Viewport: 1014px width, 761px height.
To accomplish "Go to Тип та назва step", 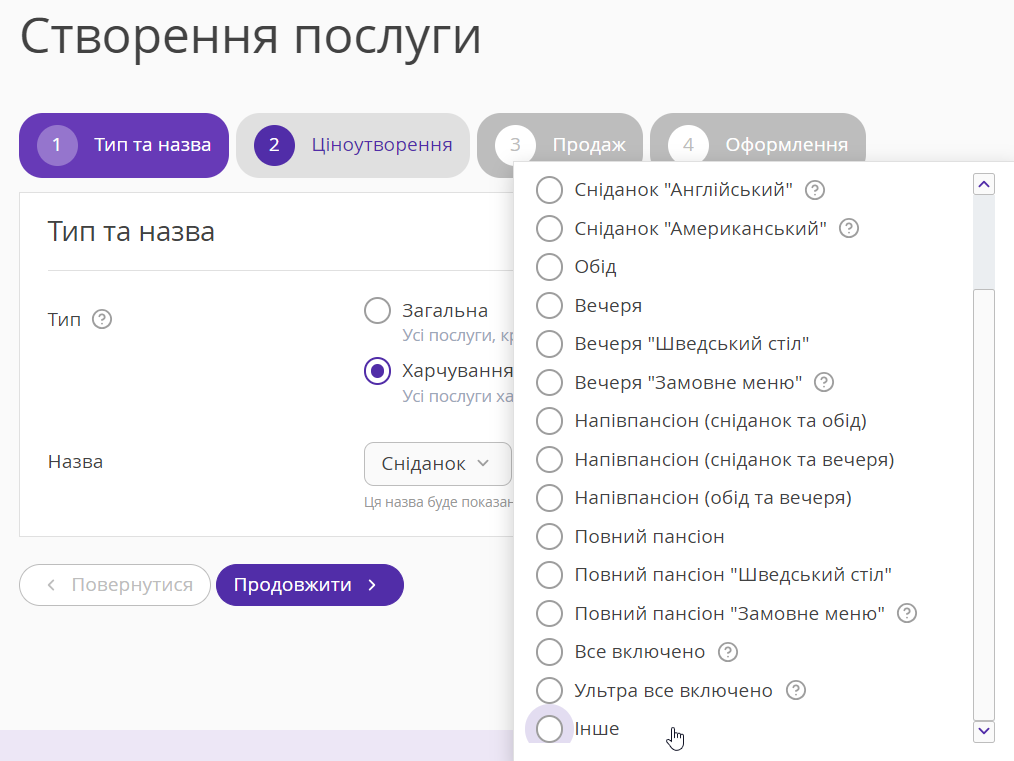I will click(124, 145).
